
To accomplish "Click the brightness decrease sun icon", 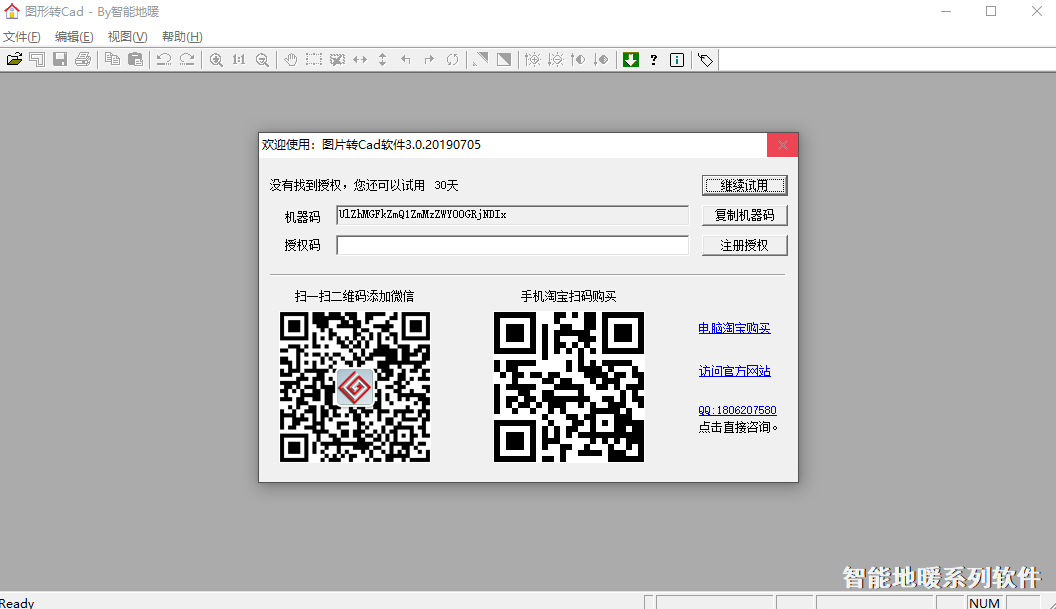I will click(555, 59).
